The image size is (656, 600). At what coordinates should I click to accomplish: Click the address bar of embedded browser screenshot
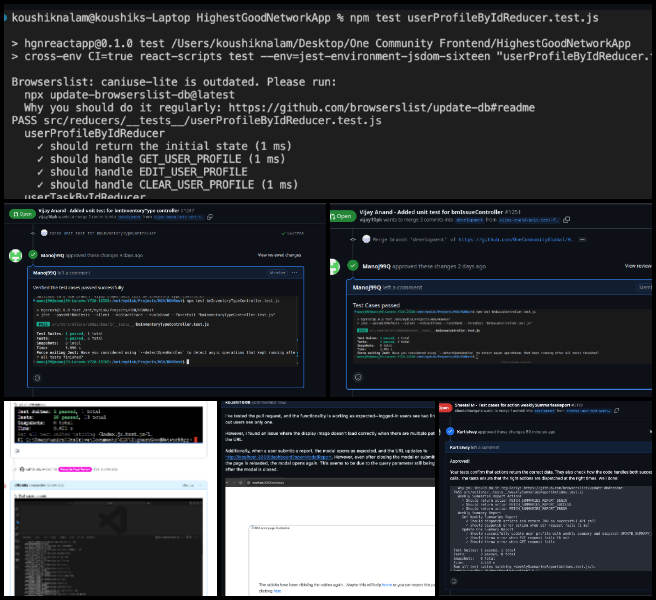click(x=268, y=482)
